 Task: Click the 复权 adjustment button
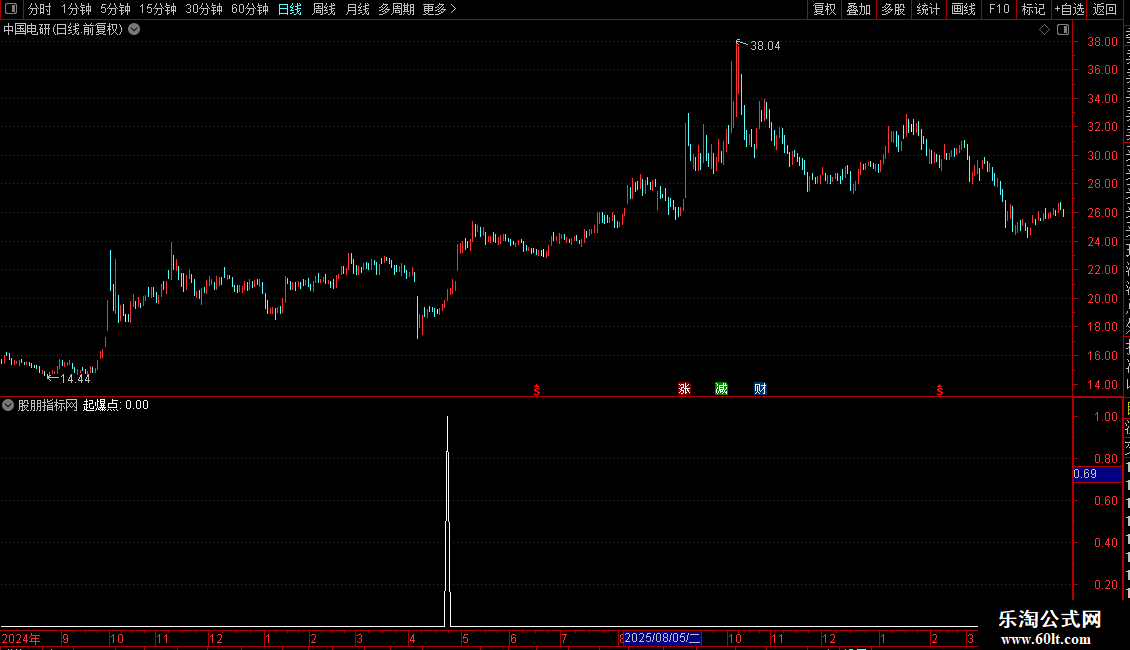point(824,9)
